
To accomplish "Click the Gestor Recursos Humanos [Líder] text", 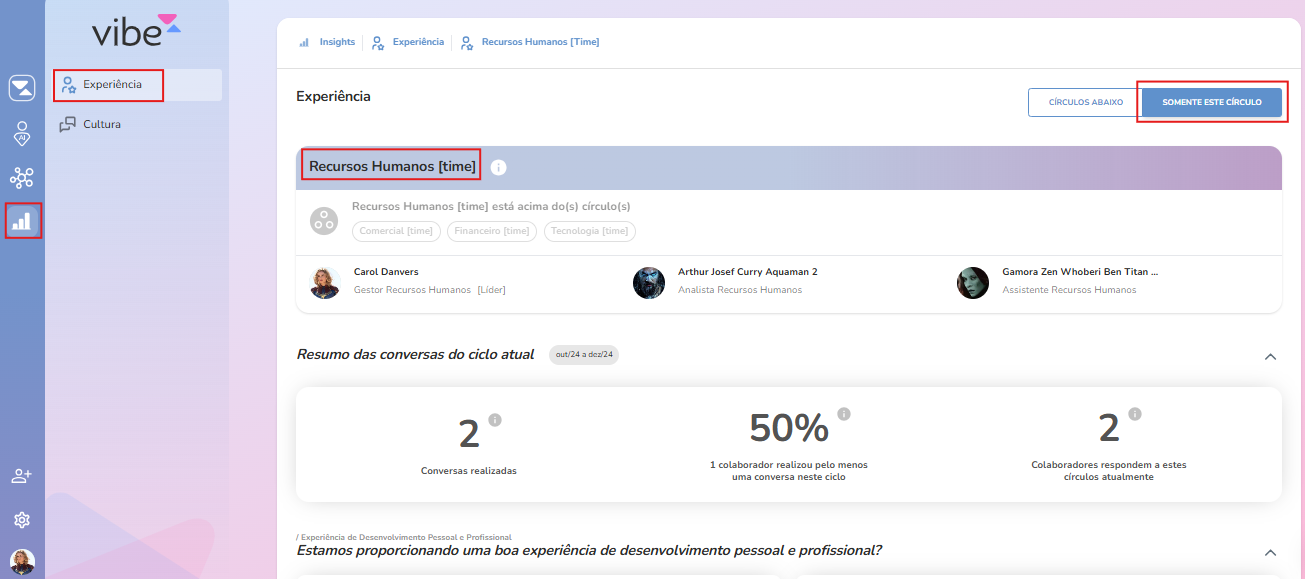I will [x=430, y=290].
